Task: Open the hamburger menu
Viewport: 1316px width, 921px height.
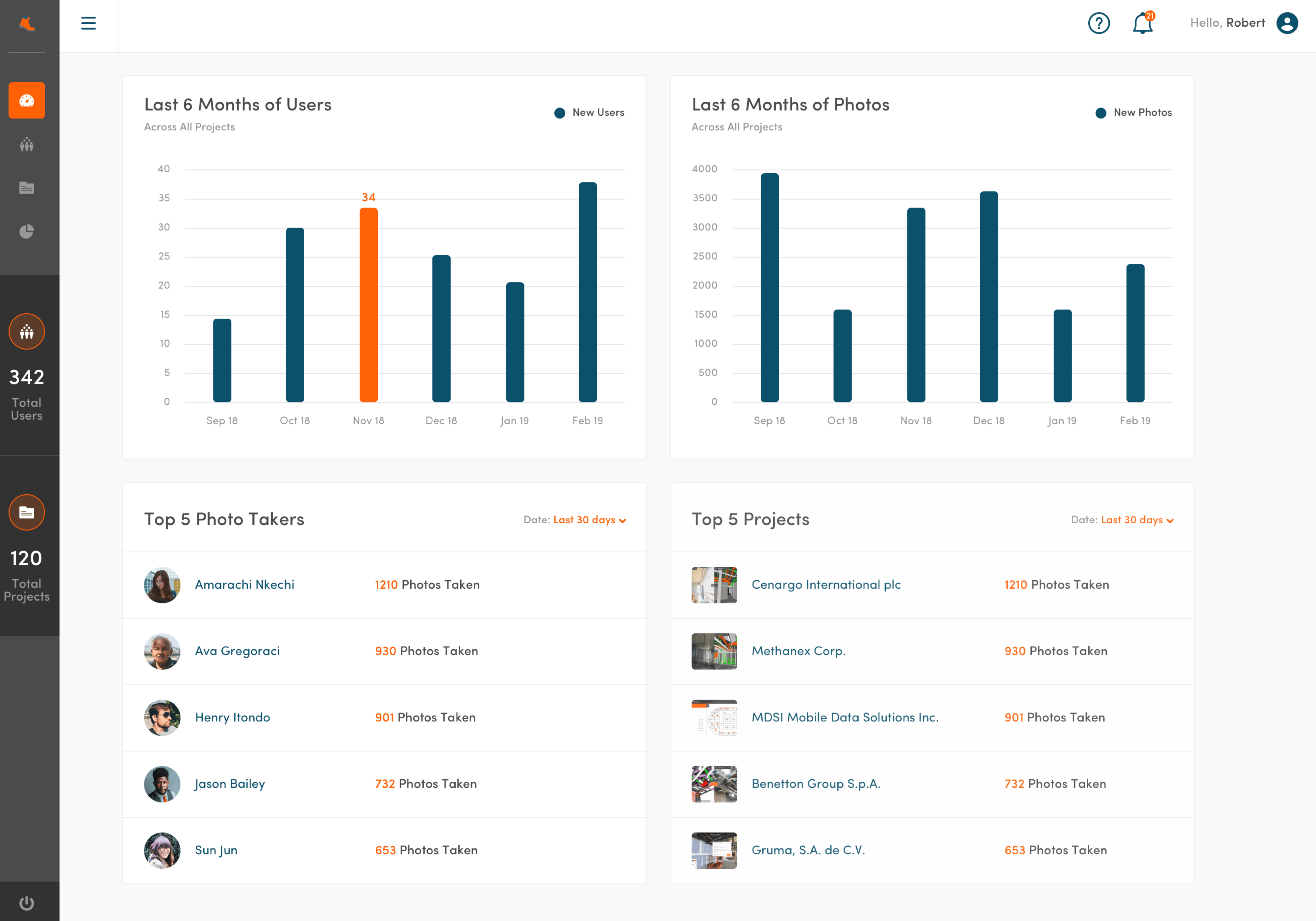Action: 88,23
